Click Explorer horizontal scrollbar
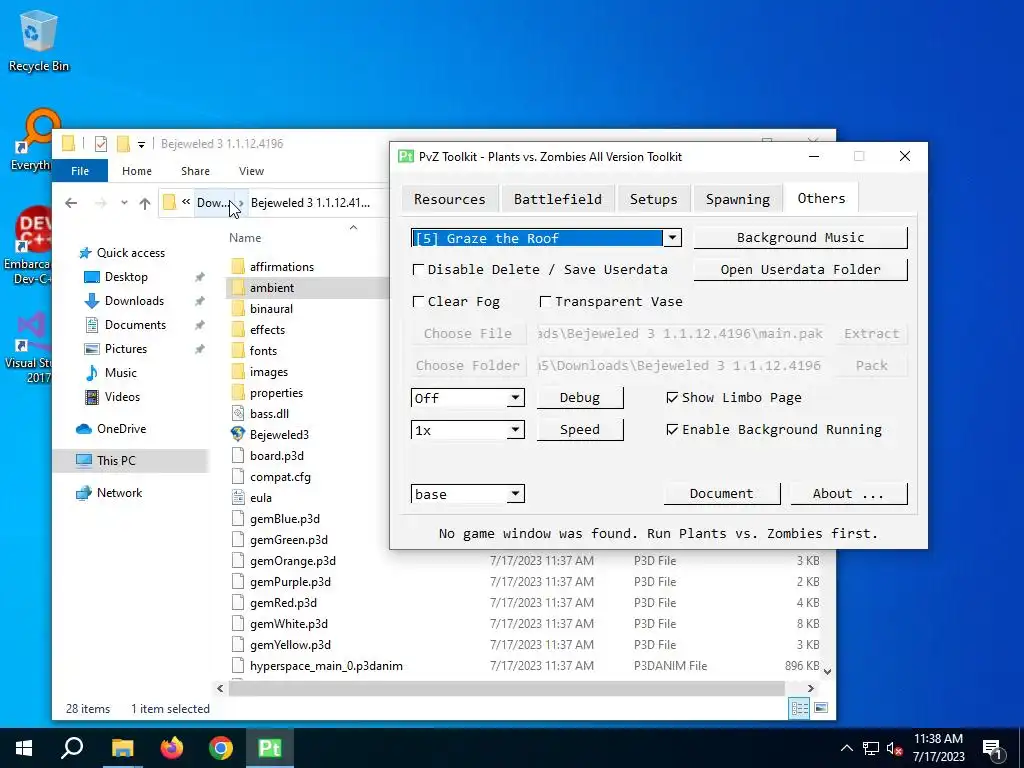Viewport: 1024px width, 768px height. (506, 688)
